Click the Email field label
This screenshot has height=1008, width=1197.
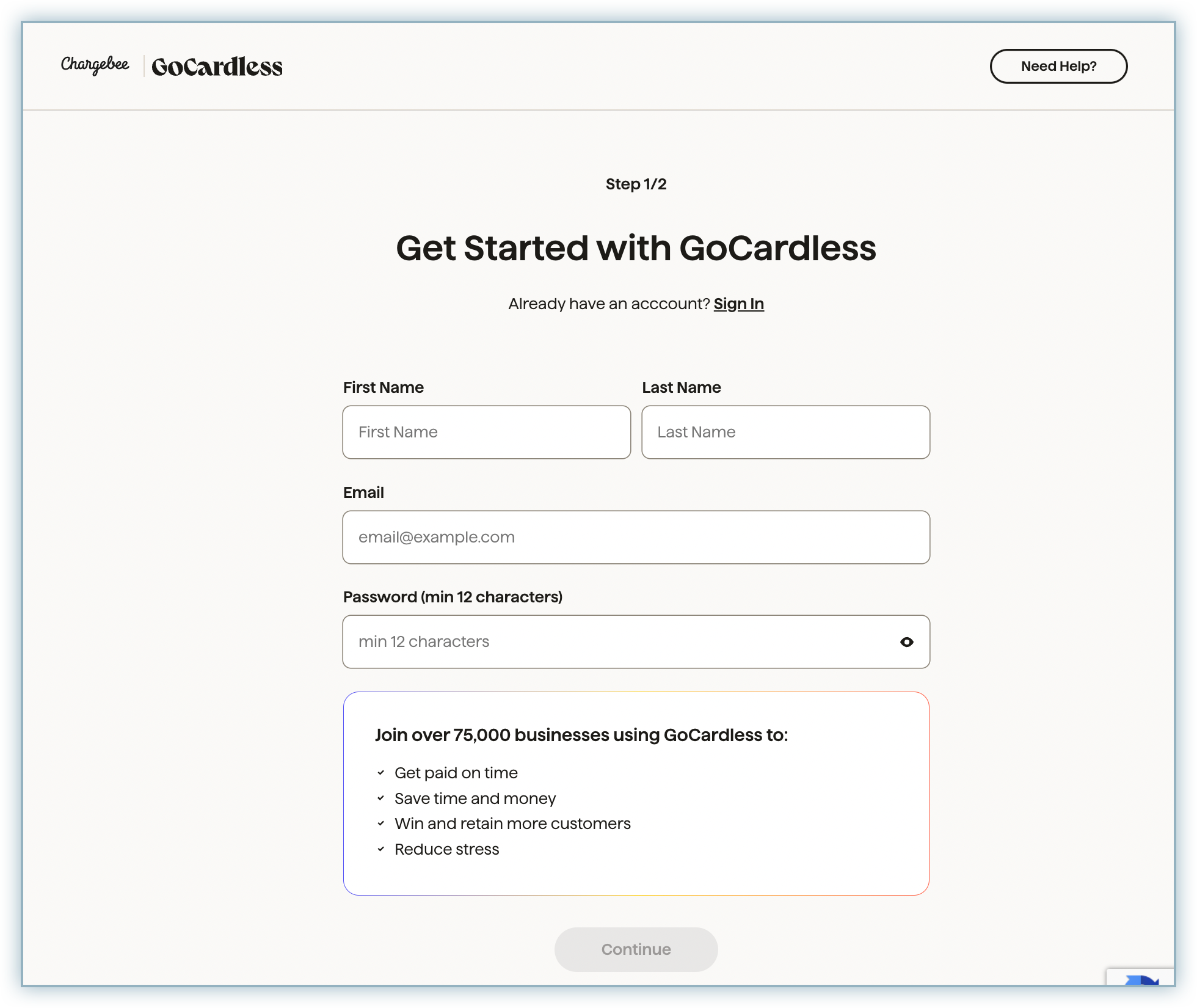[x=363, y=492]
